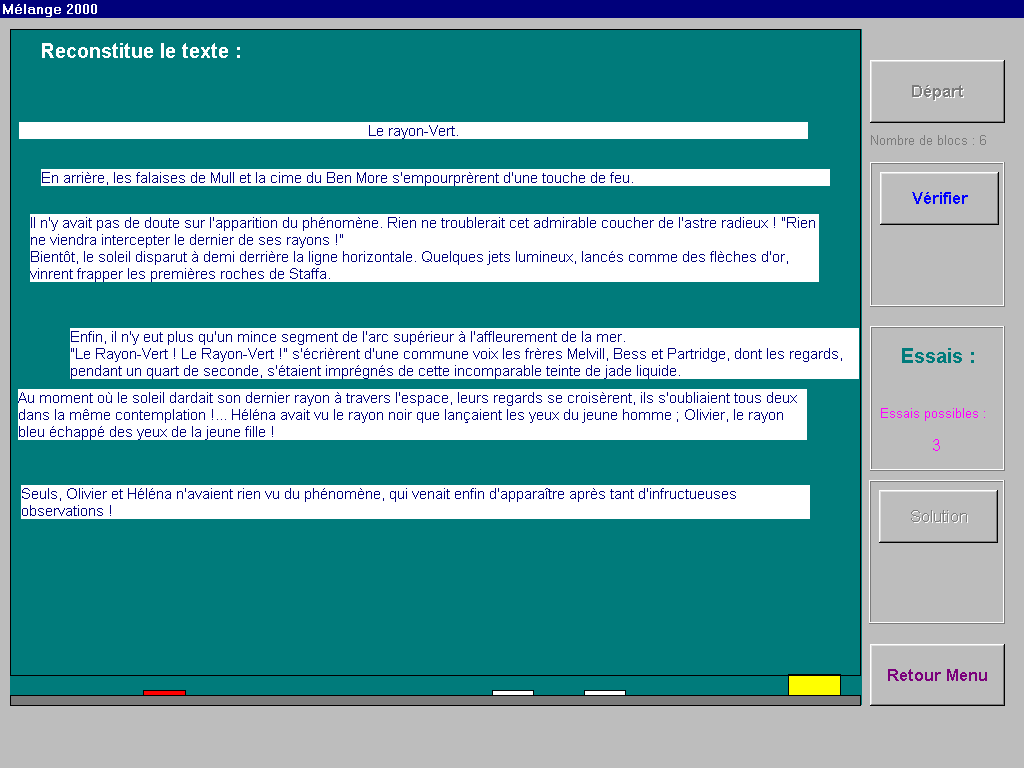
Task: Click the 'Essais :' heading
Action: click(937, 356)
